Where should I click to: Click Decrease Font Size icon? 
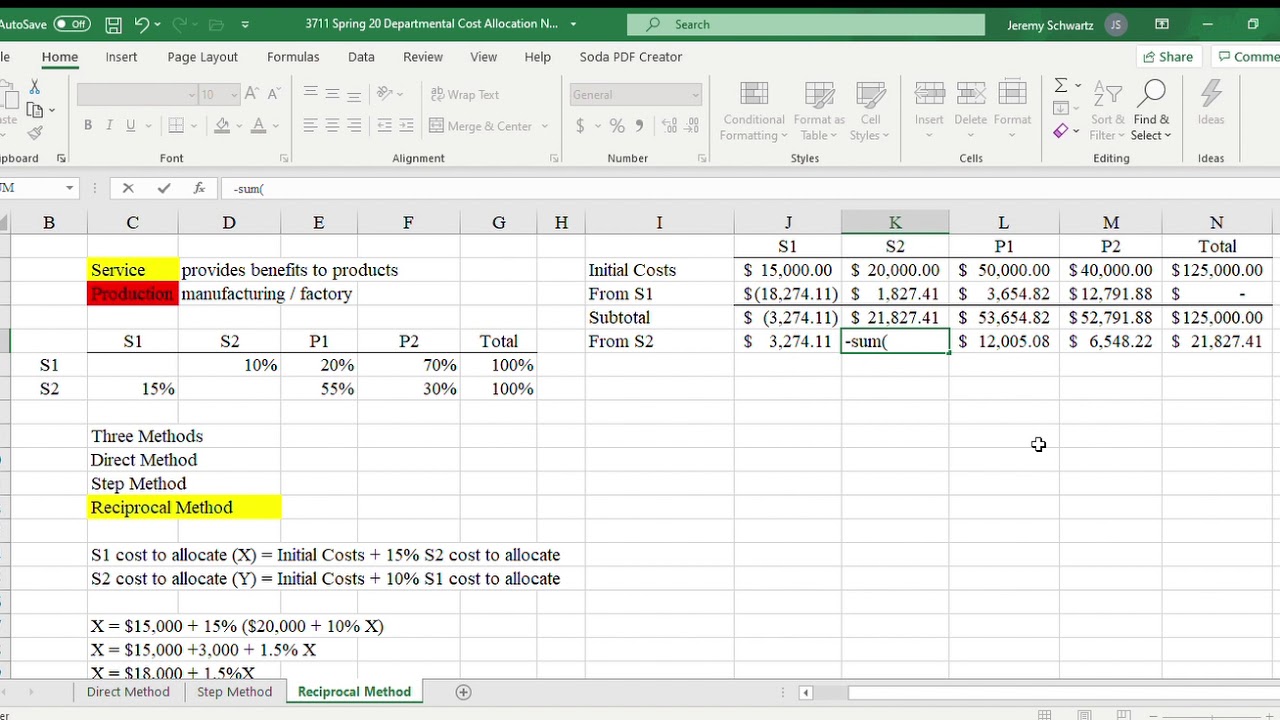point(274,94)
